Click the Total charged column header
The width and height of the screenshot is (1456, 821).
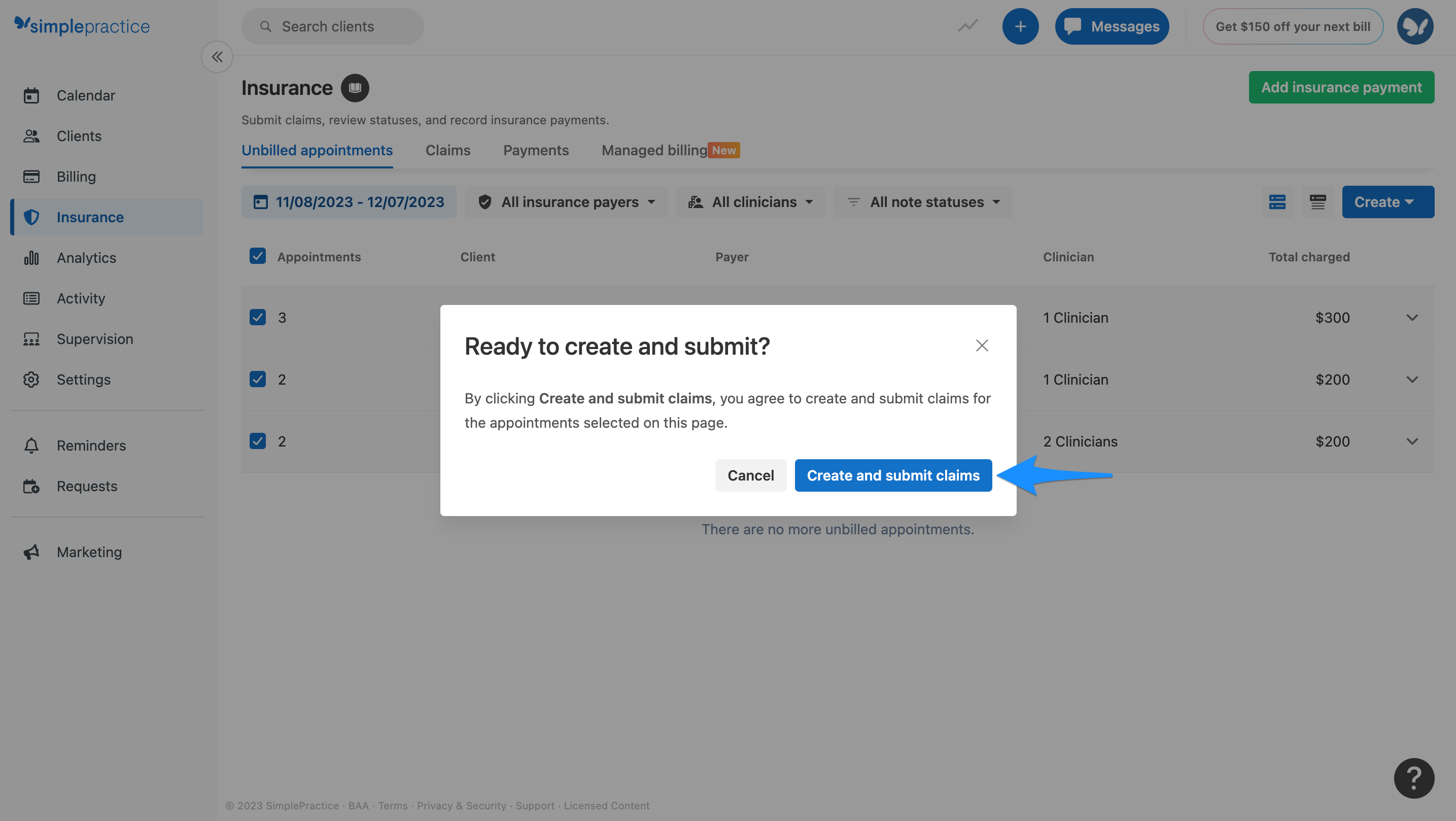(1309, 257)
